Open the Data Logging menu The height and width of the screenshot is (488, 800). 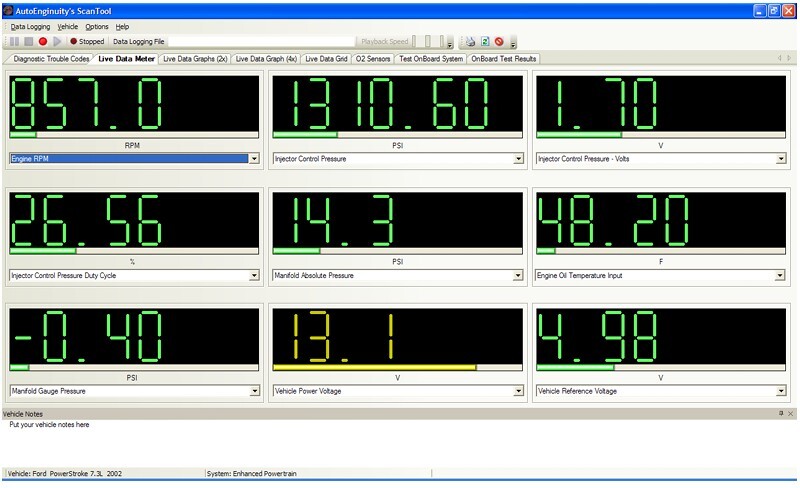31,26
